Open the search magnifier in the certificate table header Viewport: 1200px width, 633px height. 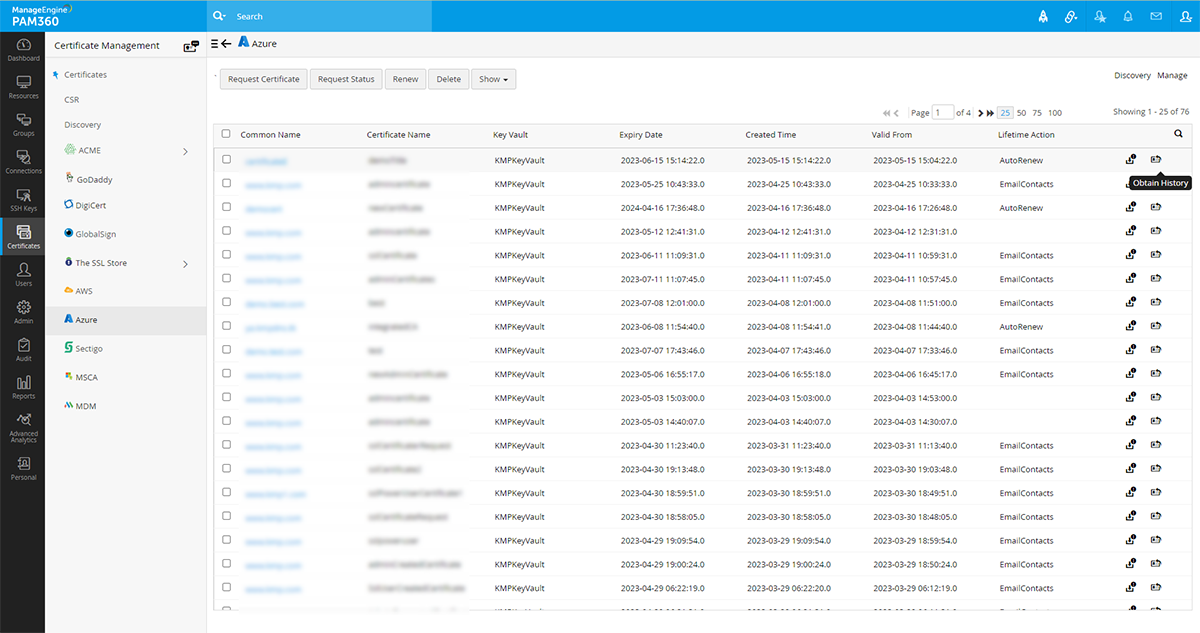1178,133
